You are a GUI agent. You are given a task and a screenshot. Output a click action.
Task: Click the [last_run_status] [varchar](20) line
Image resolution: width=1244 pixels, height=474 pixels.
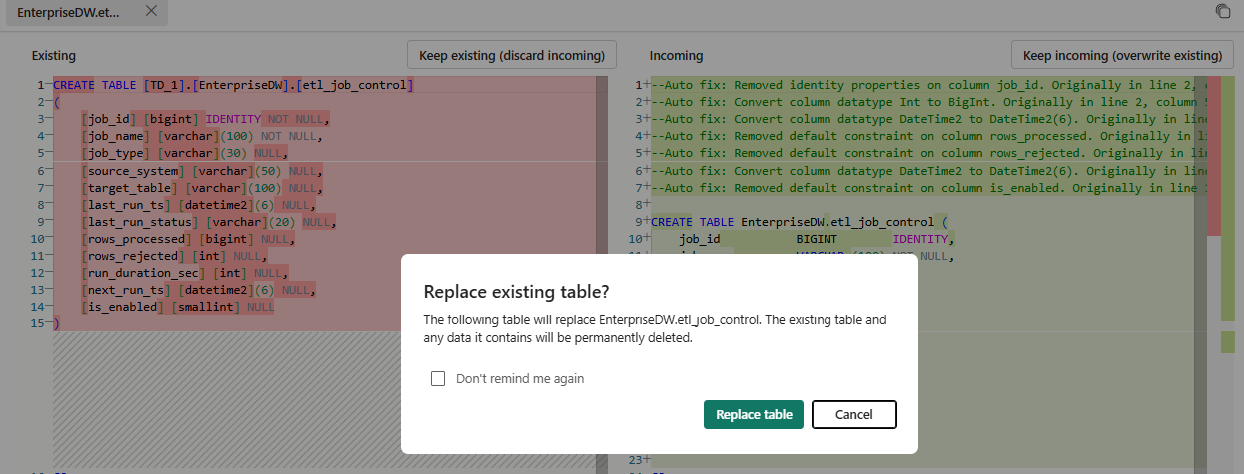(x=210, y=222)
